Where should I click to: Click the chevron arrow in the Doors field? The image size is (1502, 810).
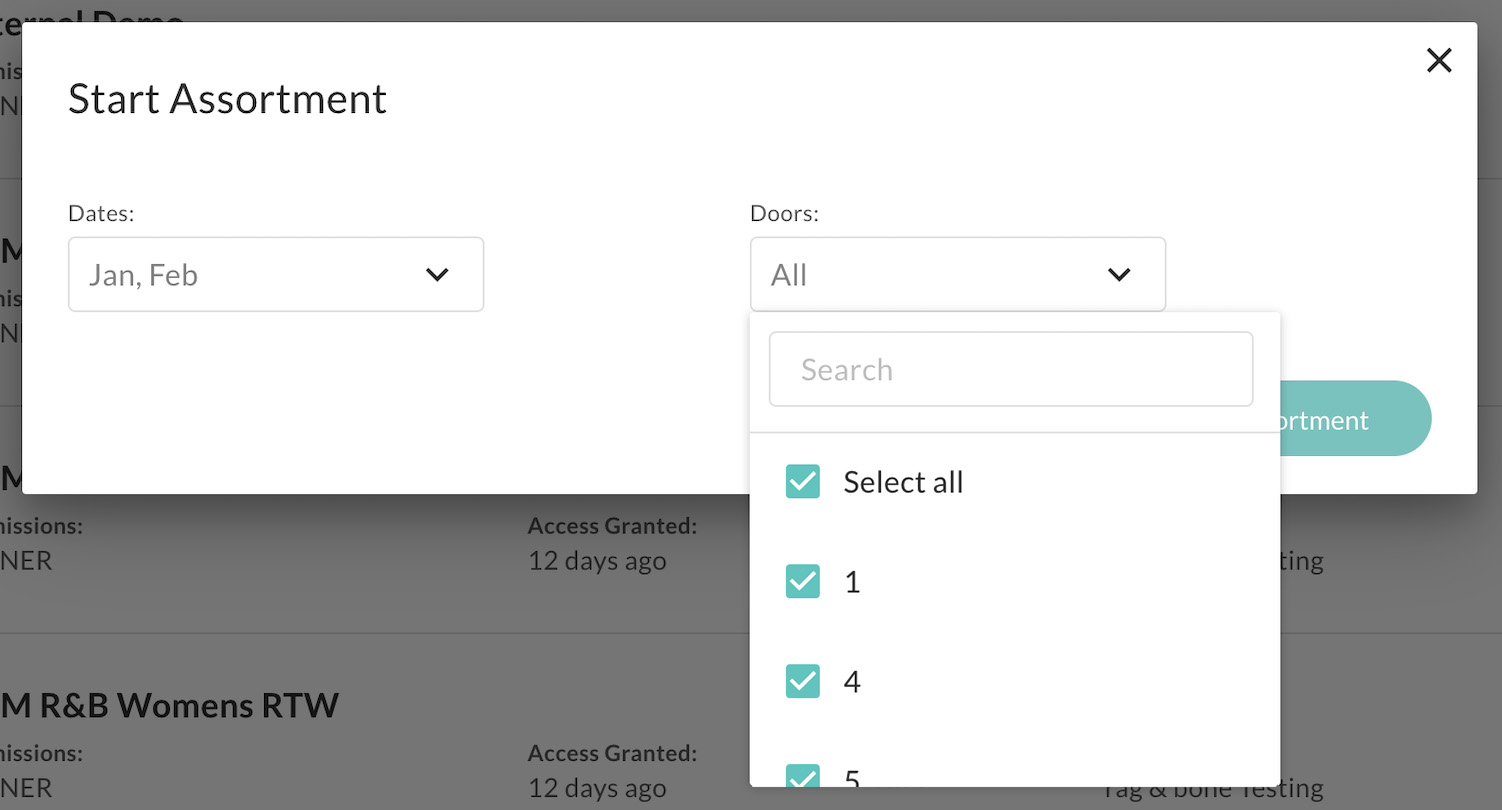click(x=1119, y=275)
